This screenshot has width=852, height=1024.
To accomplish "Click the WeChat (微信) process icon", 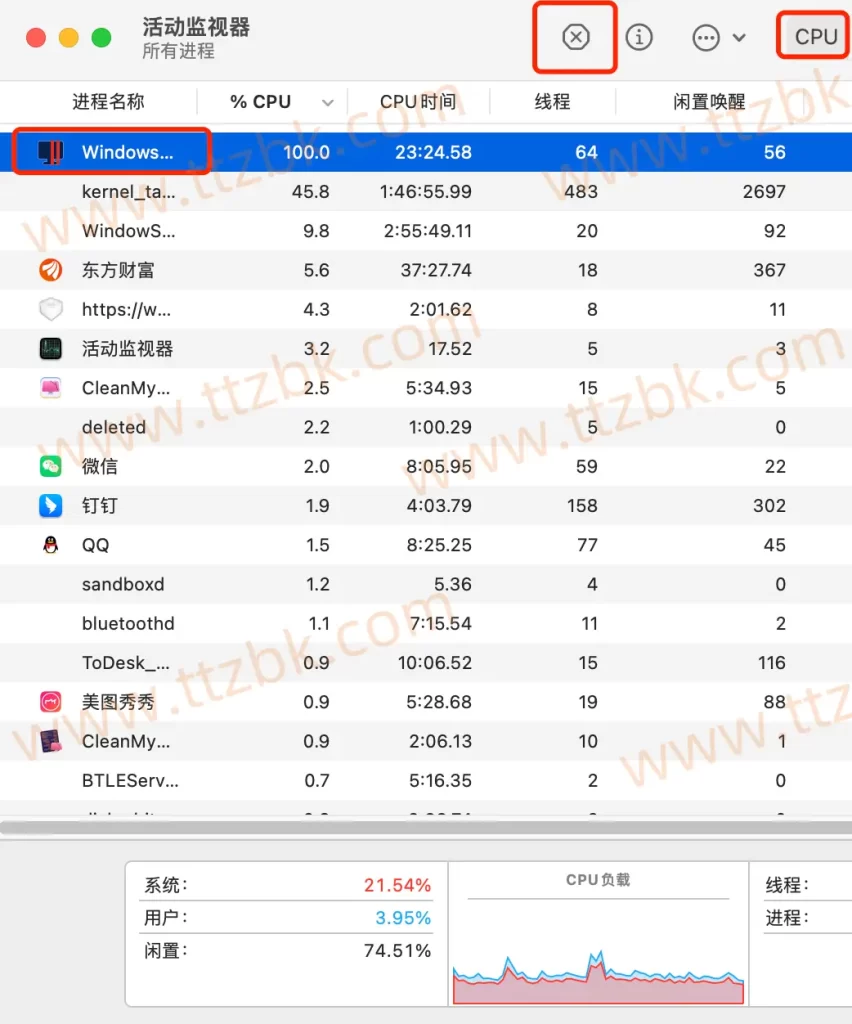I will (50, 466).
